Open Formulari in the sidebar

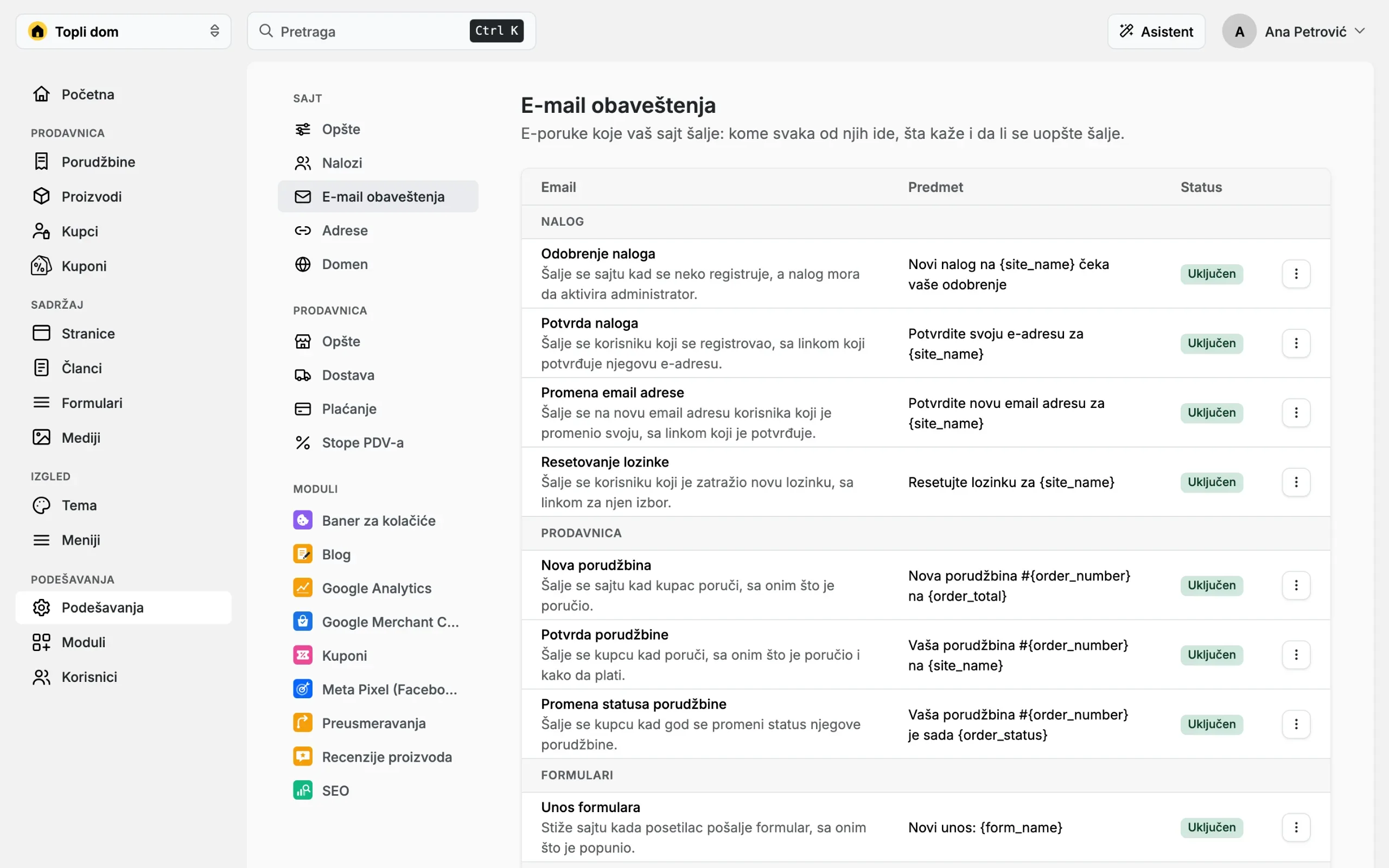tap(123, 403)
